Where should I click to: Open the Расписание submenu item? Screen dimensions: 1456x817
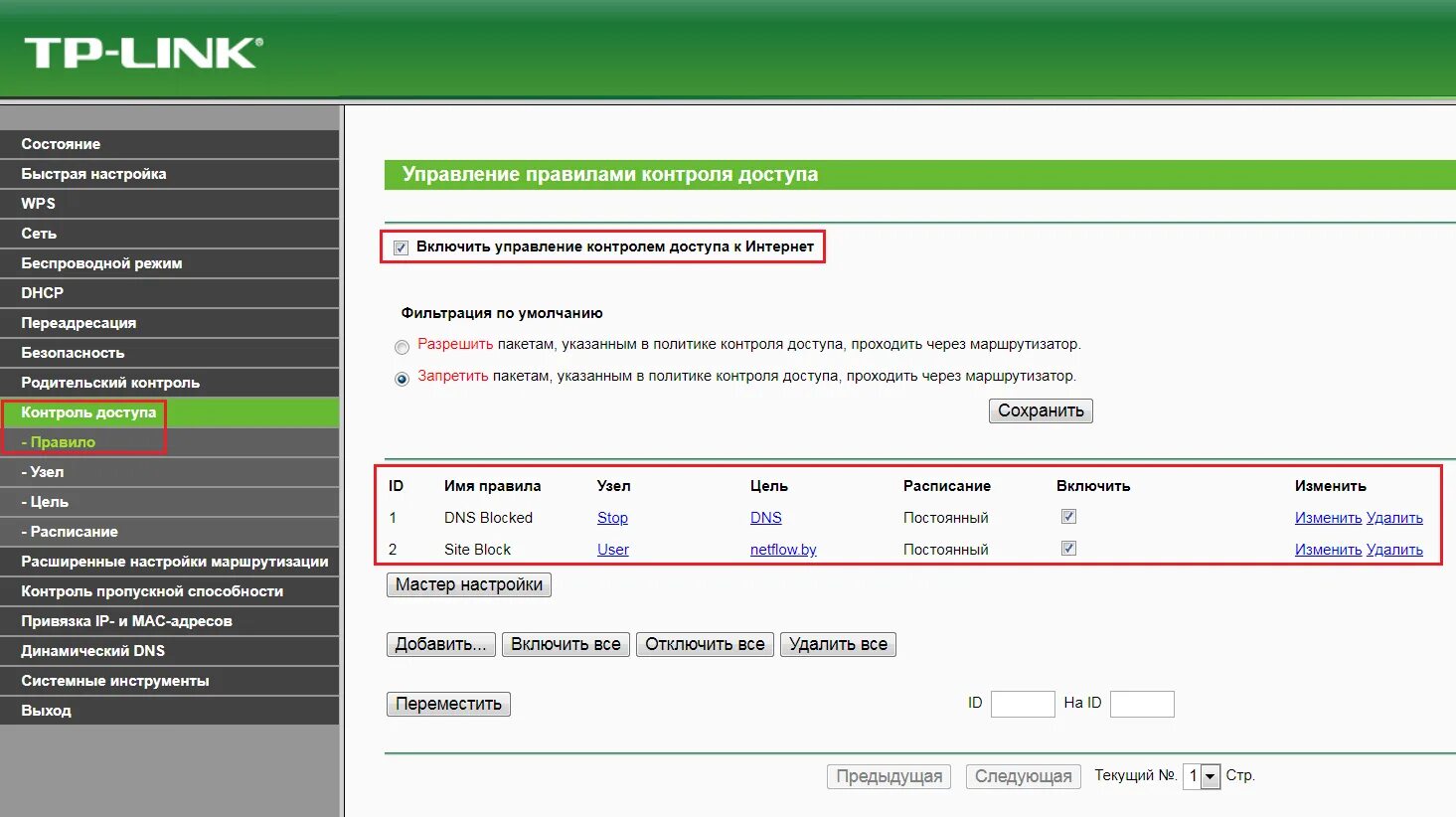[x=169, y=532]
